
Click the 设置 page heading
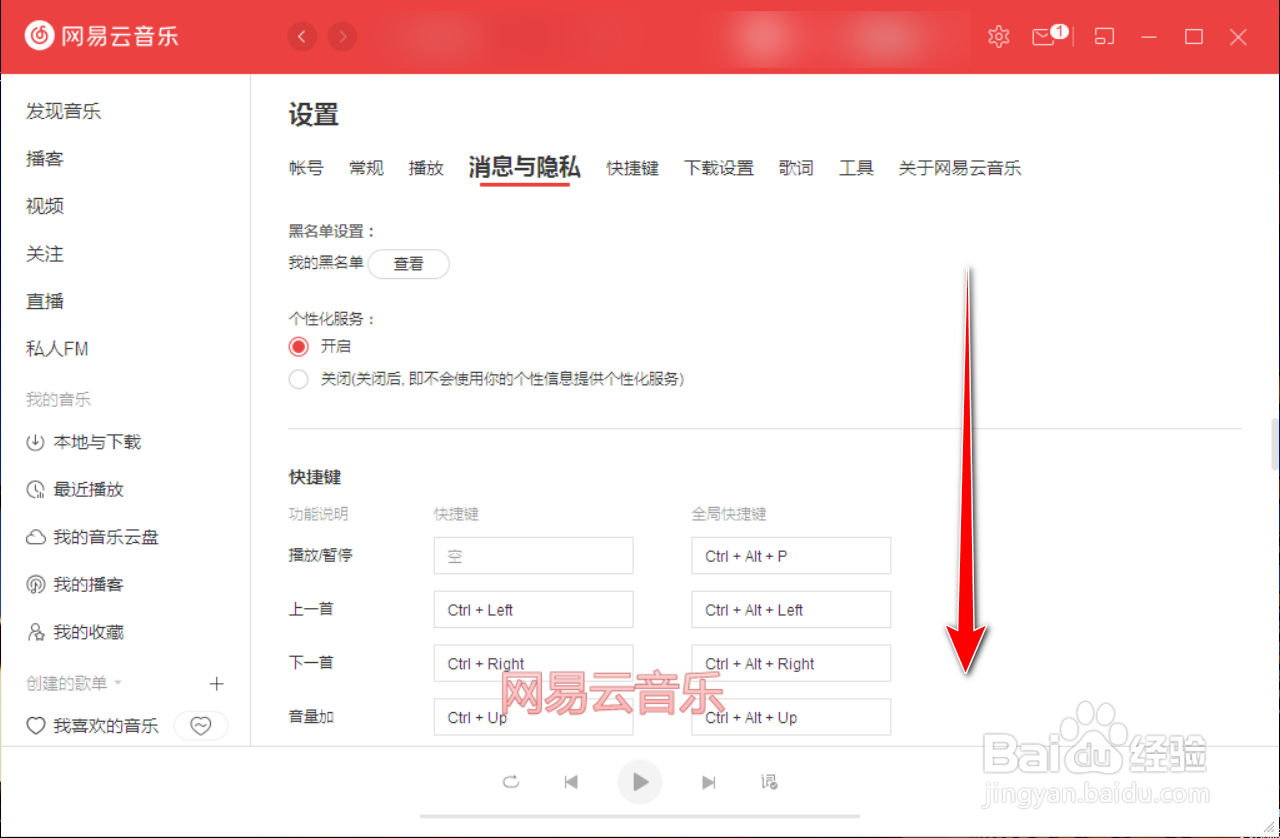coord(314,115)
